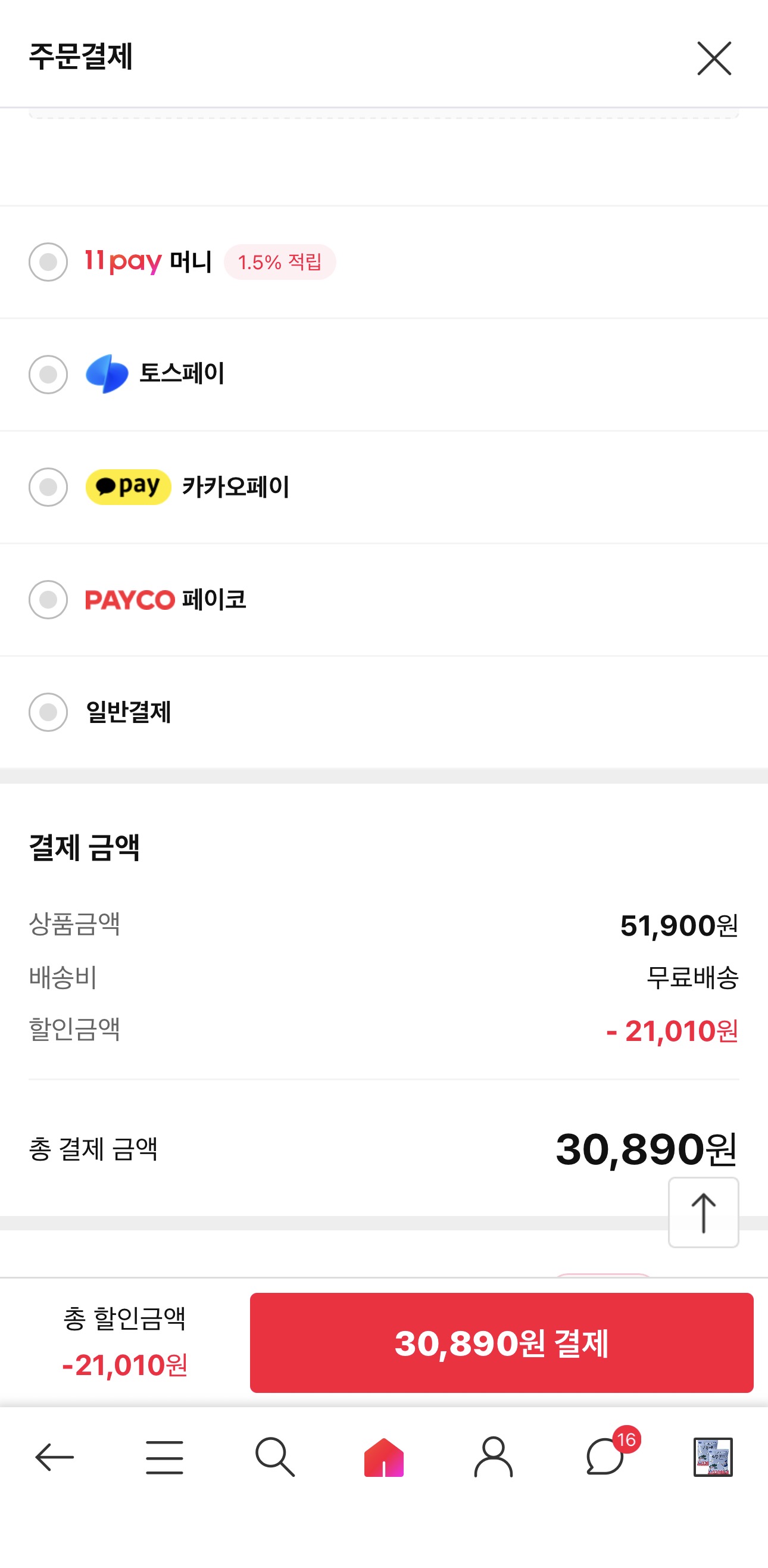Tap the 30,890원 결제 pay button

tap(501, 1343)
